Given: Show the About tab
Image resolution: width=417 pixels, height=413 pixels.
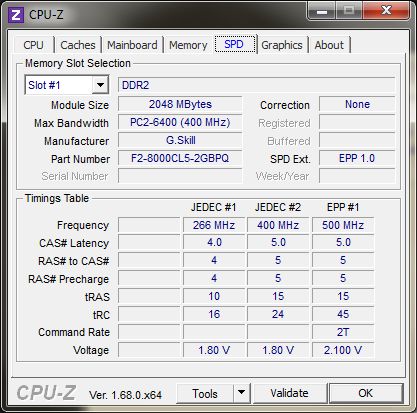Looking at the screenshot, I should (329, 45).
